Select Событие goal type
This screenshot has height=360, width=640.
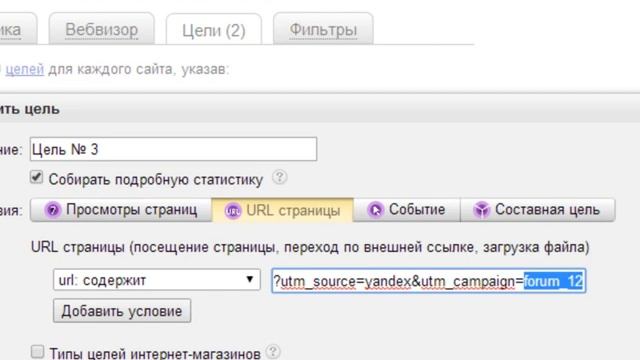tap(407, 210)
